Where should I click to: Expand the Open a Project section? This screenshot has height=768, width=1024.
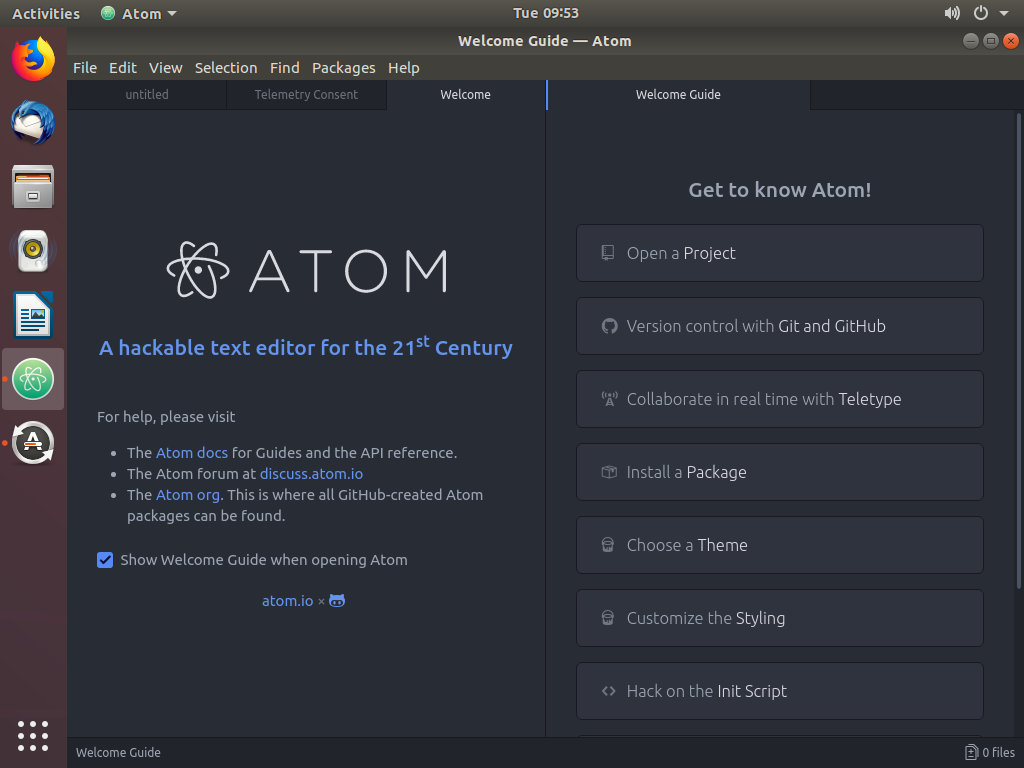779,253
